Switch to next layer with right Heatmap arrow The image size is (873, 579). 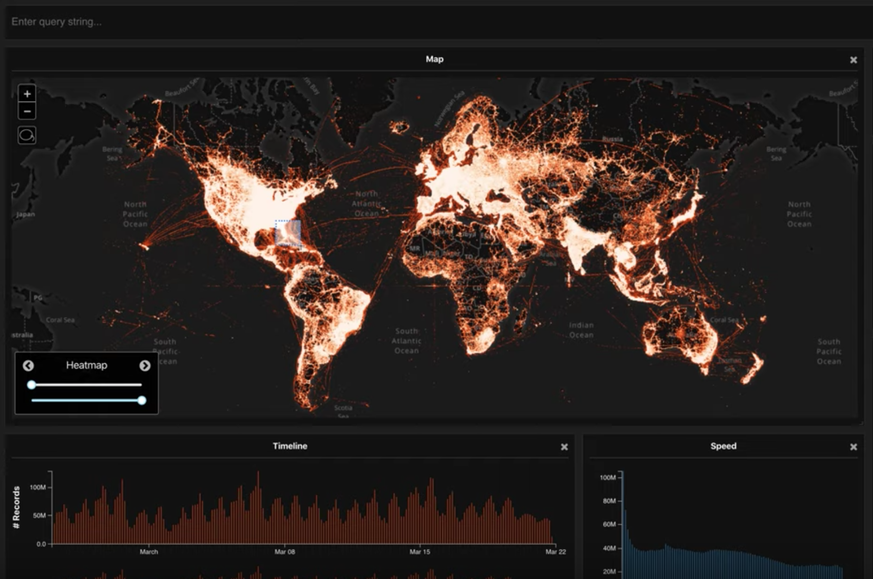(x=145, y=366)
